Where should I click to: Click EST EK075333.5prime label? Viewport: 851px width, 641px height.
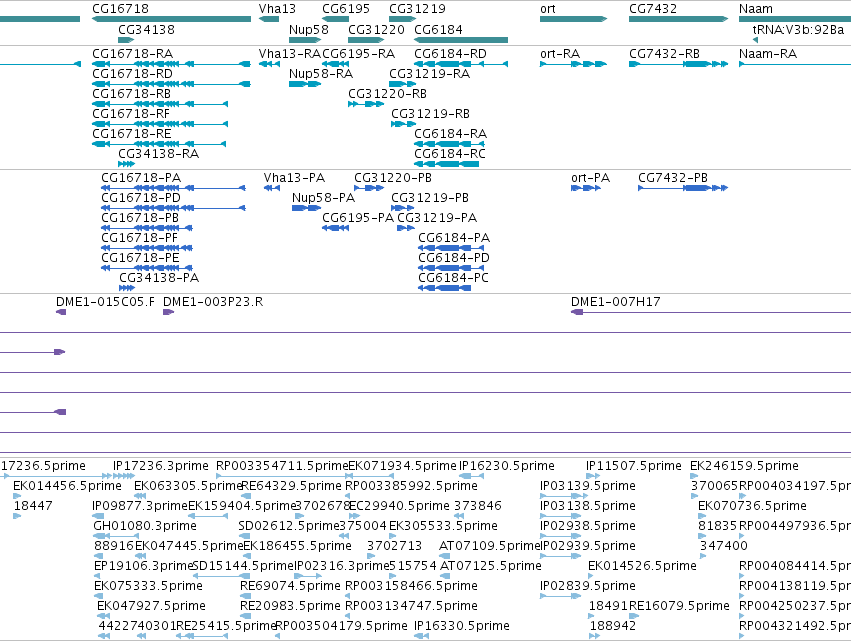click(x=148, y=586)
